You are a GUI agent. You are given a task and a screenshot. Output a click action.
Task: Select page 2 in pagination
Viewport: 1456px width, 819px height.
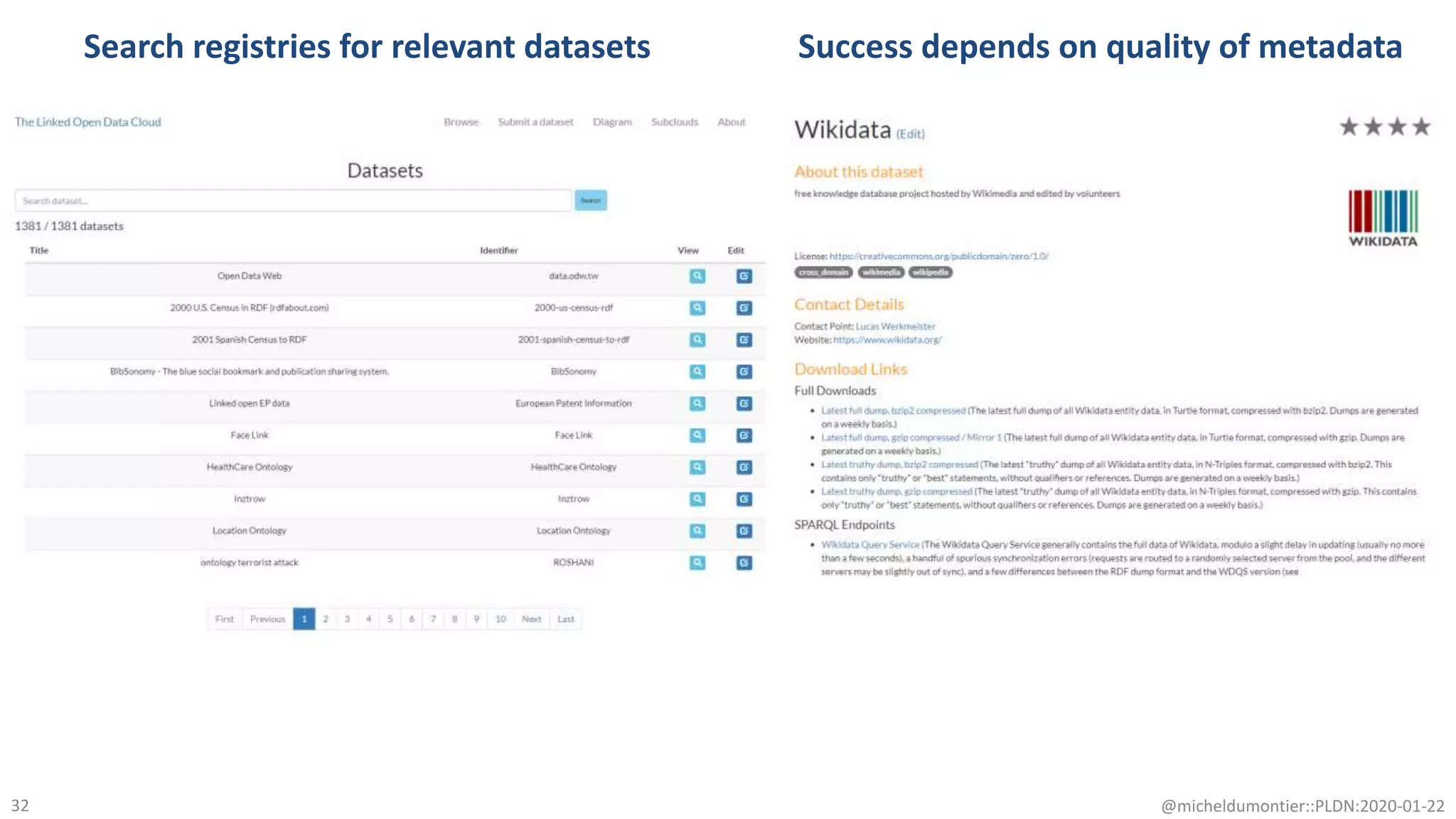pos(326,619)
